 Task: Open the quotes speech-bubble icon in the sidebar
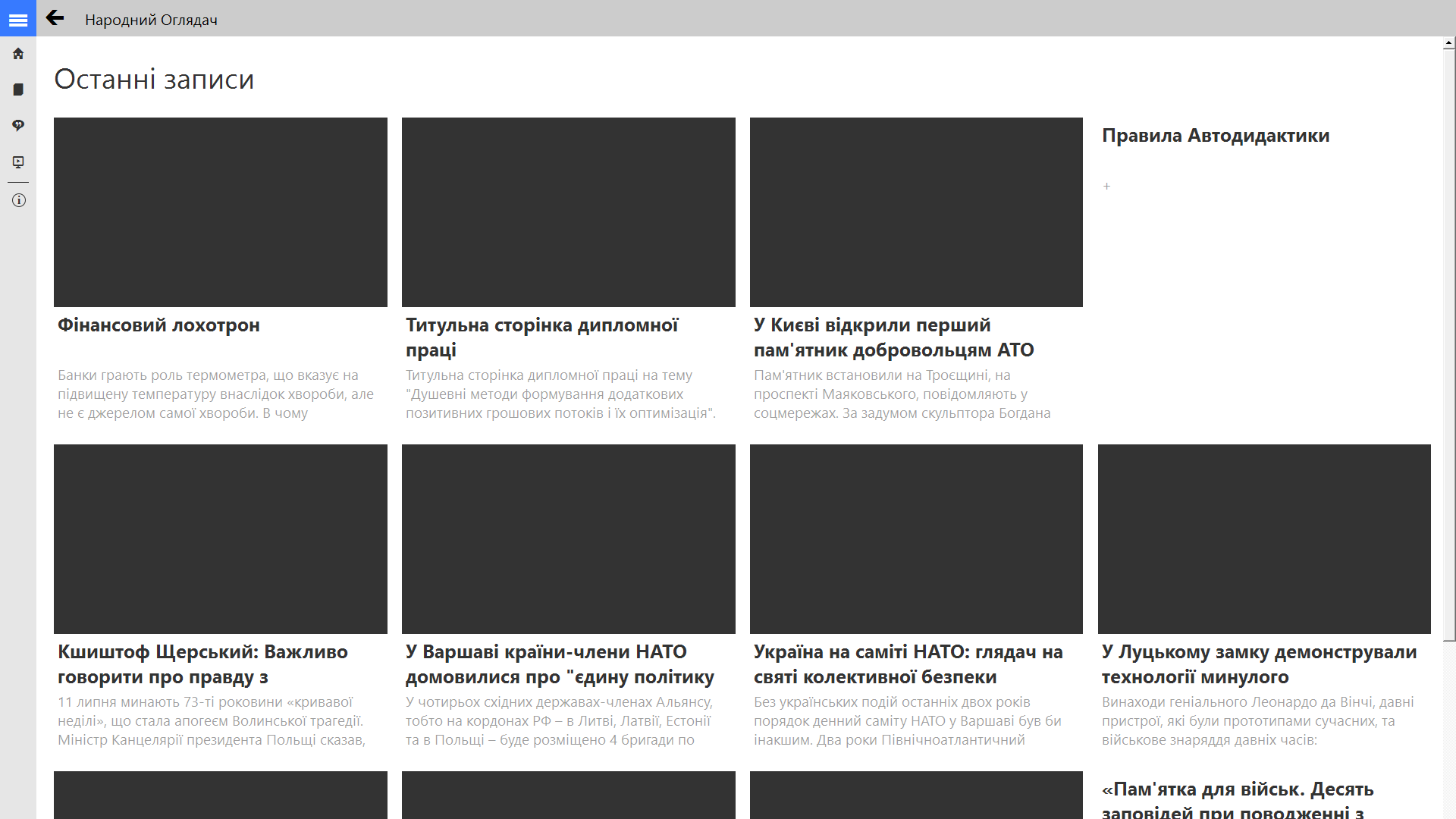pyautogui.click(x=18, y=125)
